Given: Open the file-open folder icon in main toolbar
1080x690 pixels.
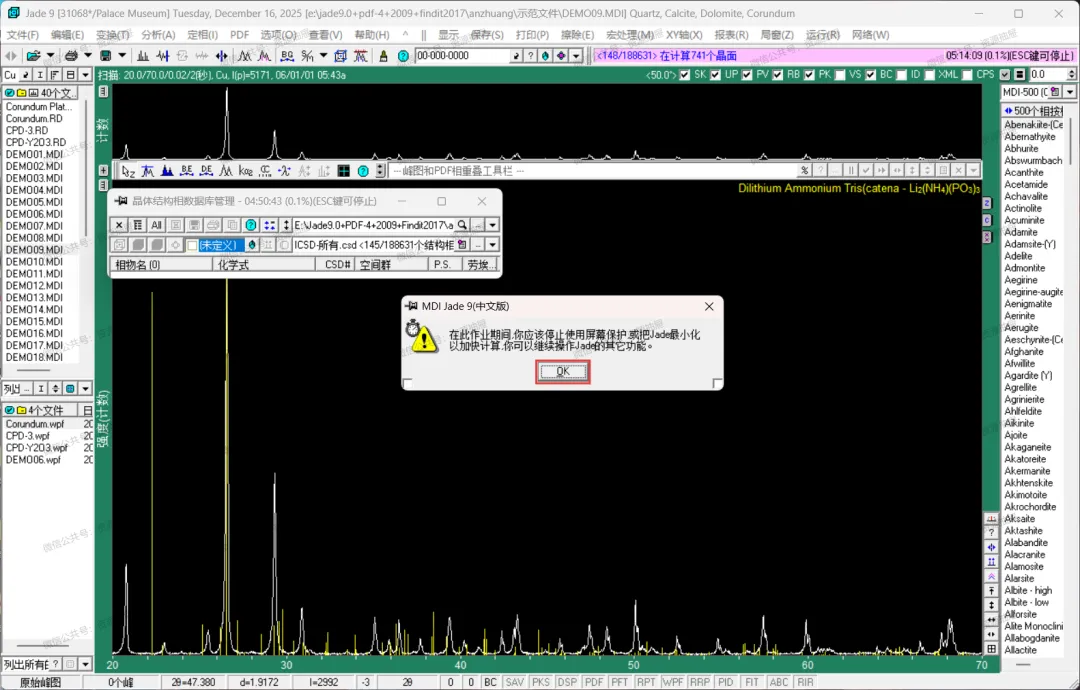Looking at the screenshot, I should (x=32, y=56).
